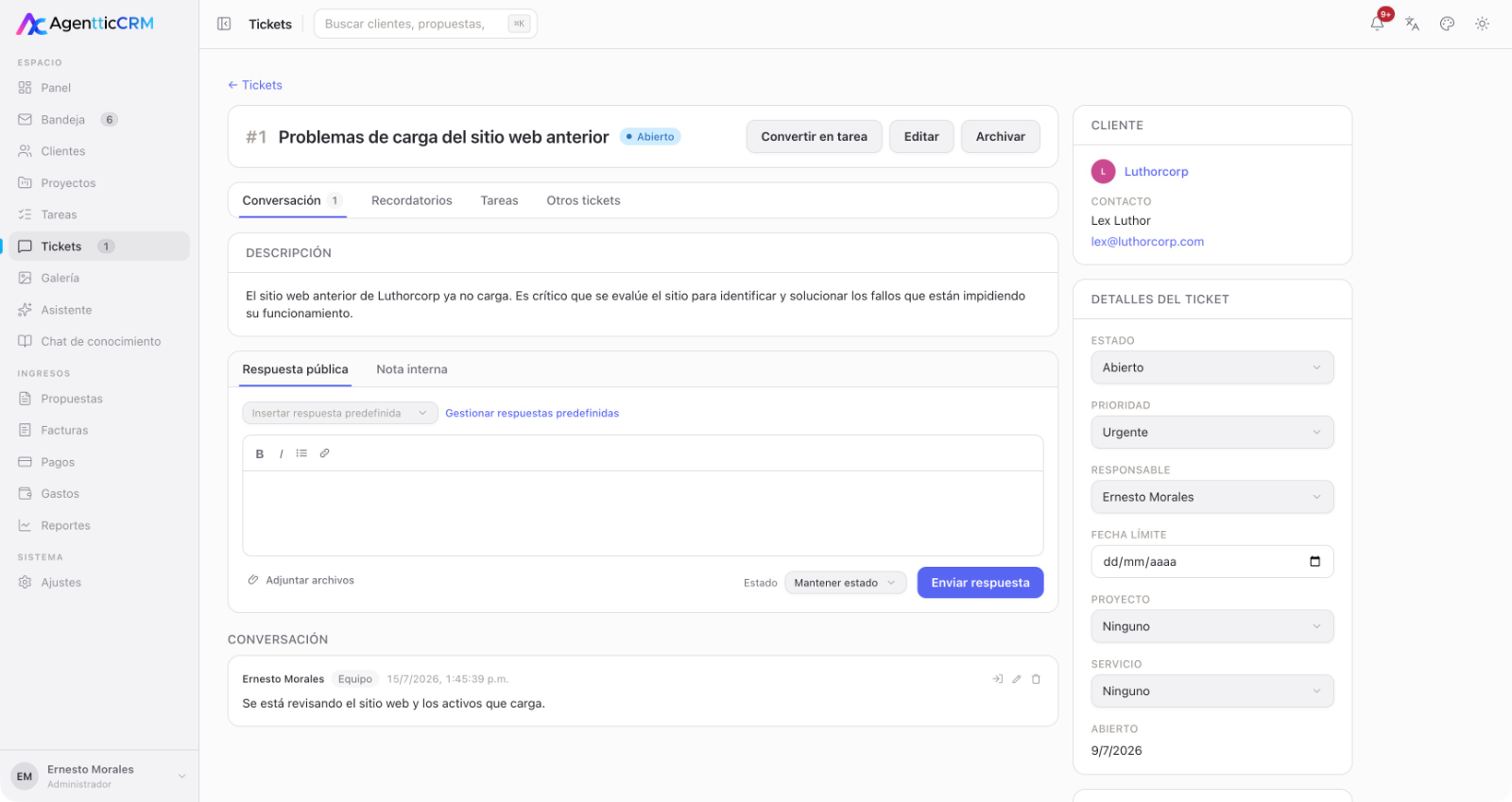Open Galería in the sidebar
1512x802 pixels.
point(99,278)
